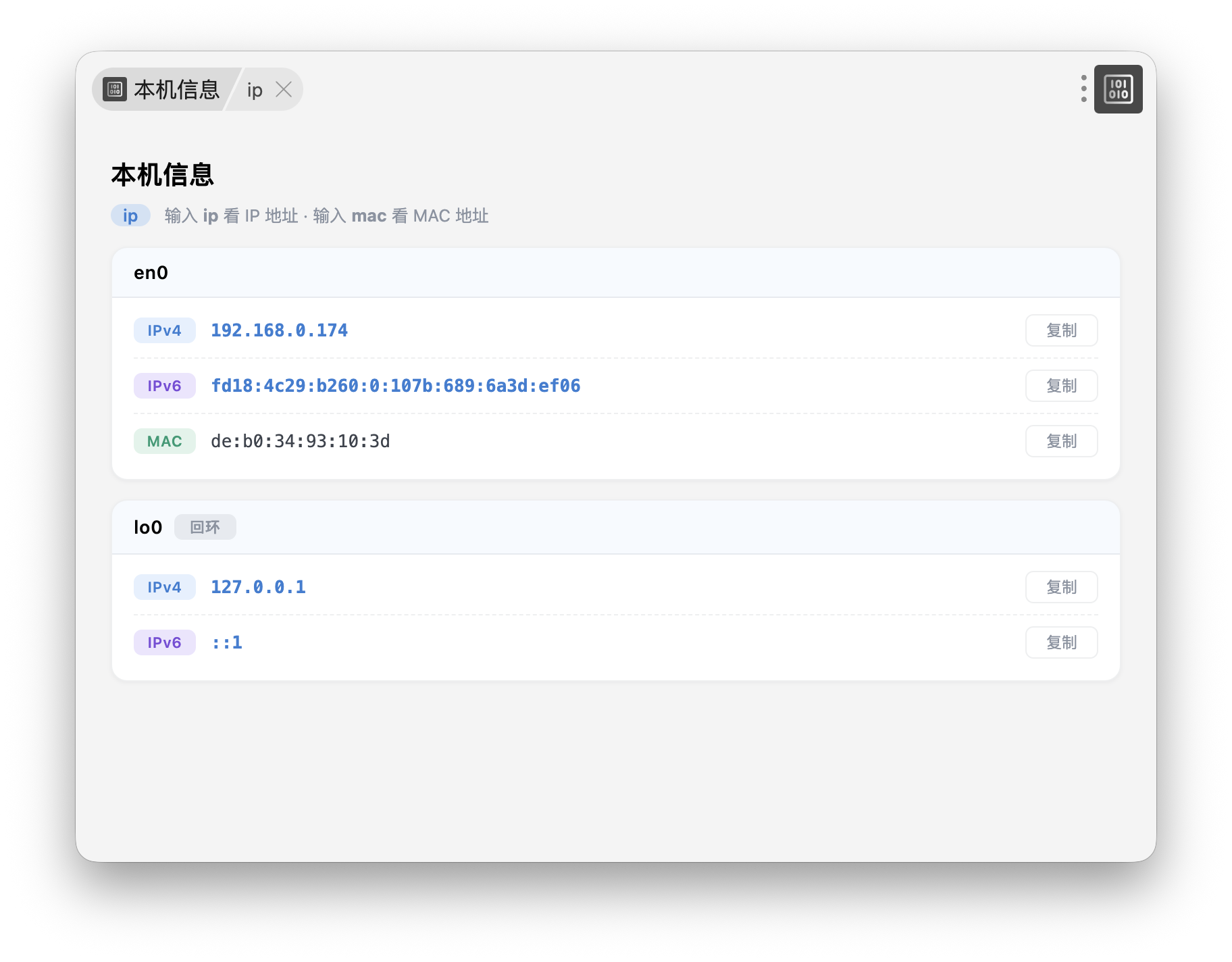The height and width of the screenshot is (962, 1232).
Task: Select the 192.168.0.174 address text
Action: 279,330
